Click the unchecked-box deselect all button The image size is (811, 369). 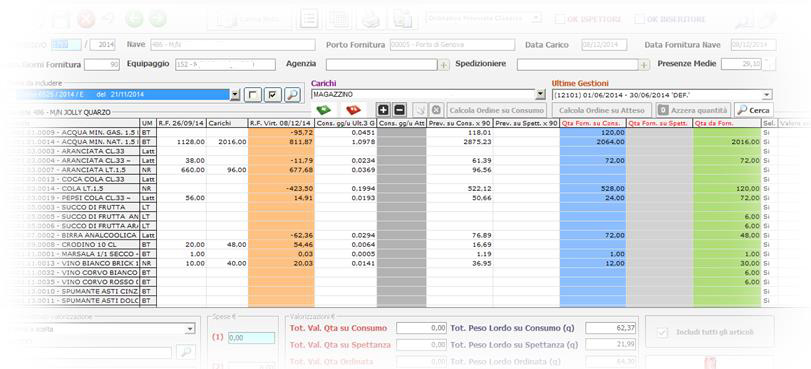pyautogui.click(x=252, y=95)
